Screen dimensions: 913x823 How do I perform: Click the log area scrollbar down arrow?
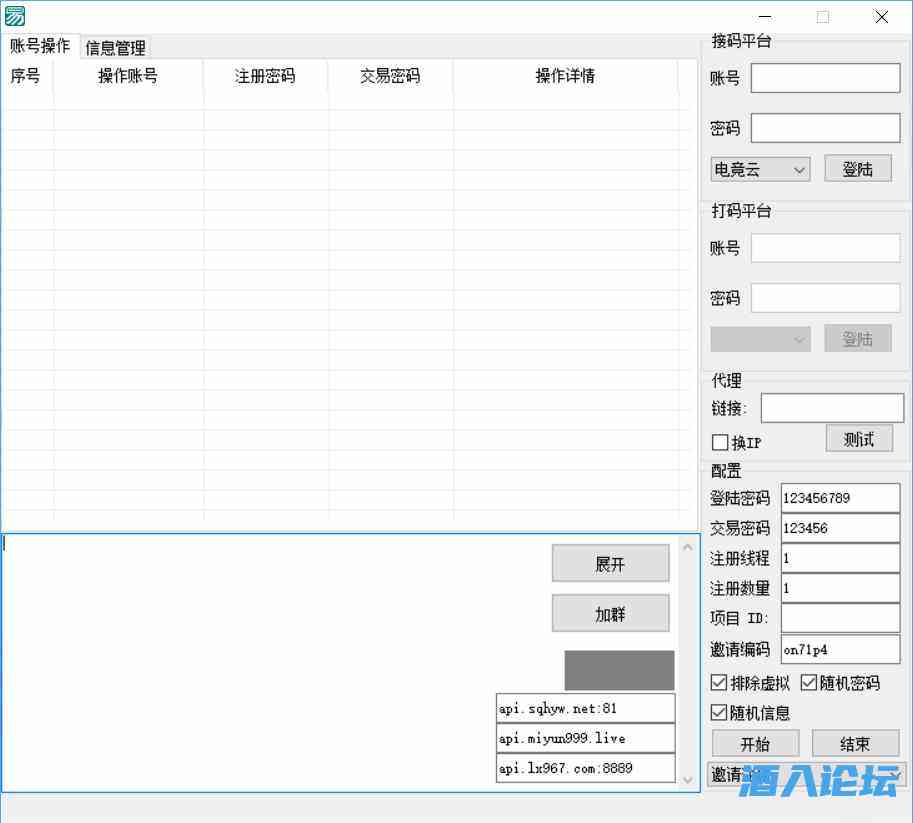coord(687,777)
